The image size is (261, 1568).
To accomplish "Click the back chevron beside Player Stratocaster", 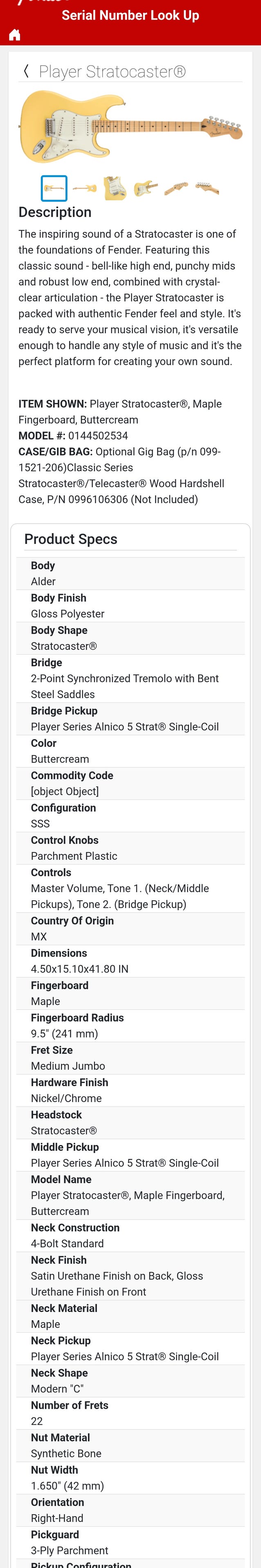I will [26, 71].
